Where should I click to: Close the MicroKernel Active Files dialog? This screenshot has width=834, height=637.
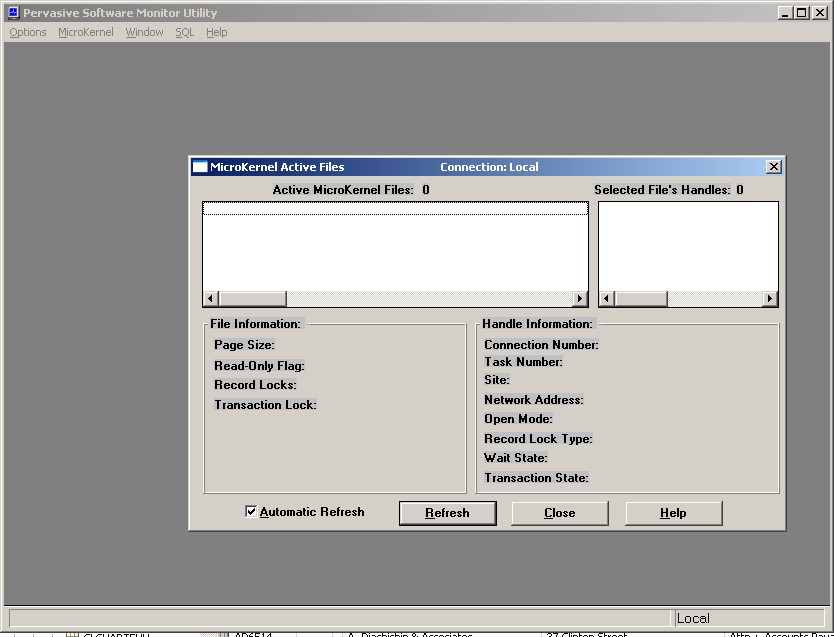point(773,167)
